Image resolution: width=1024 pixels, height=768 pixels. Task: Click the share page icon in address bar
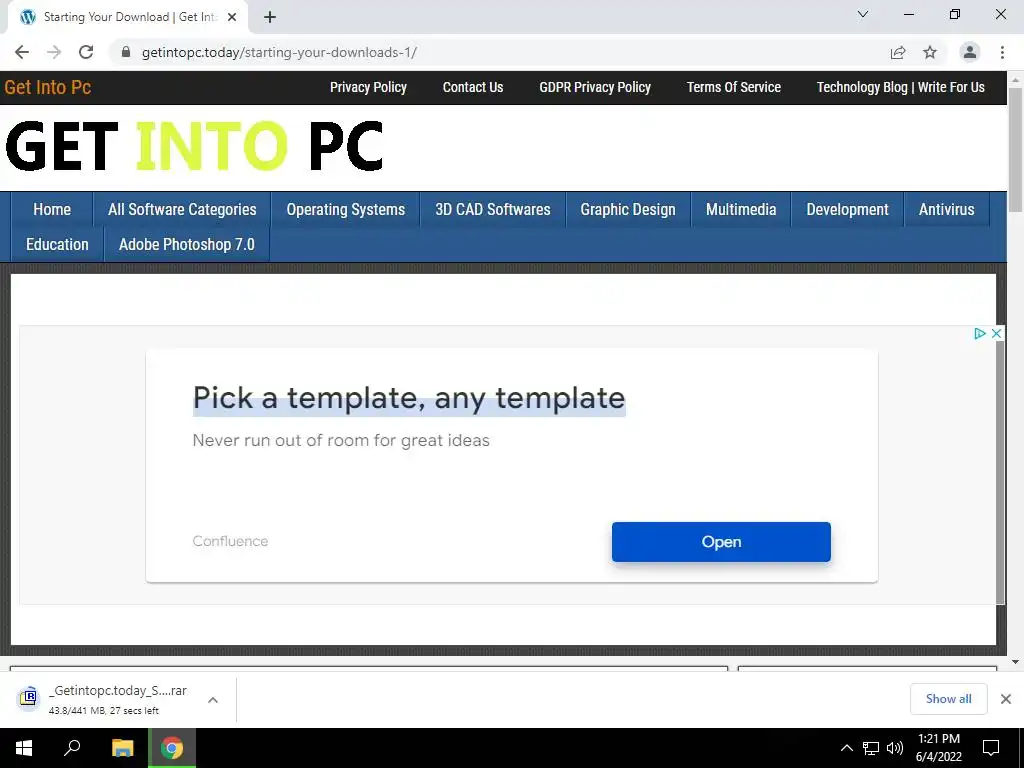(898, 52)
